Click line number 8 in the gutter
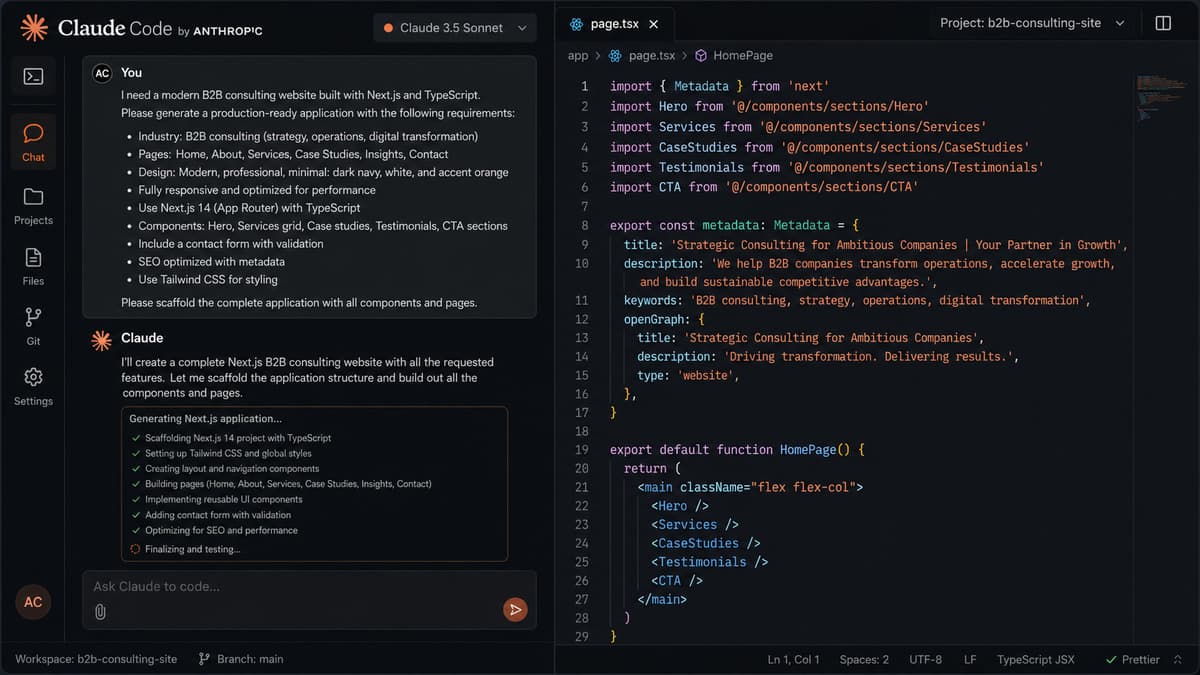 pos(585,226)
